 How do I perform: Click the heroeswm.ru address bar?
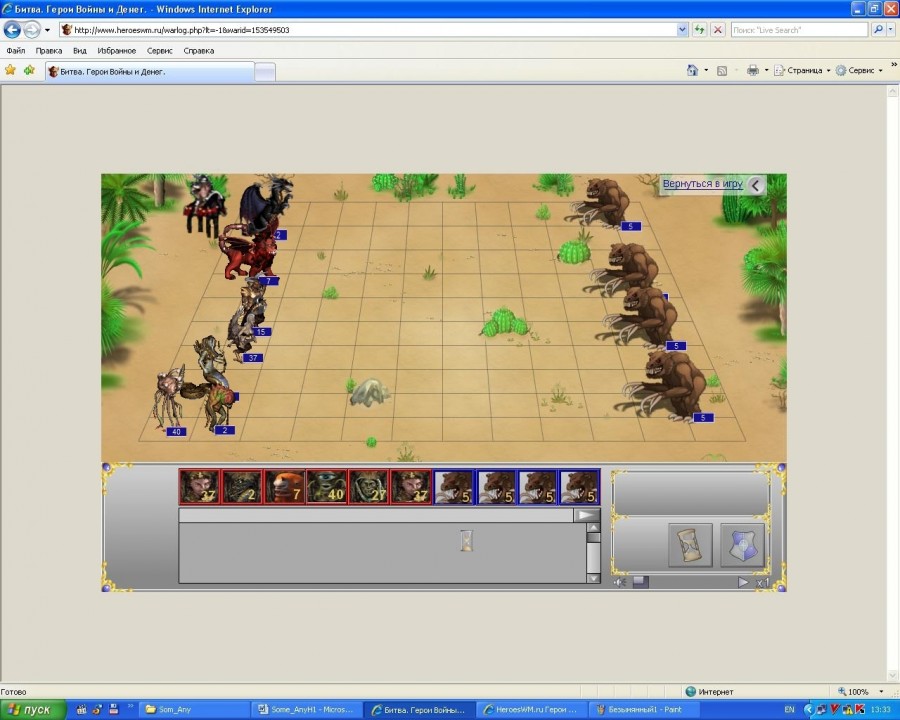click(368, 30)
